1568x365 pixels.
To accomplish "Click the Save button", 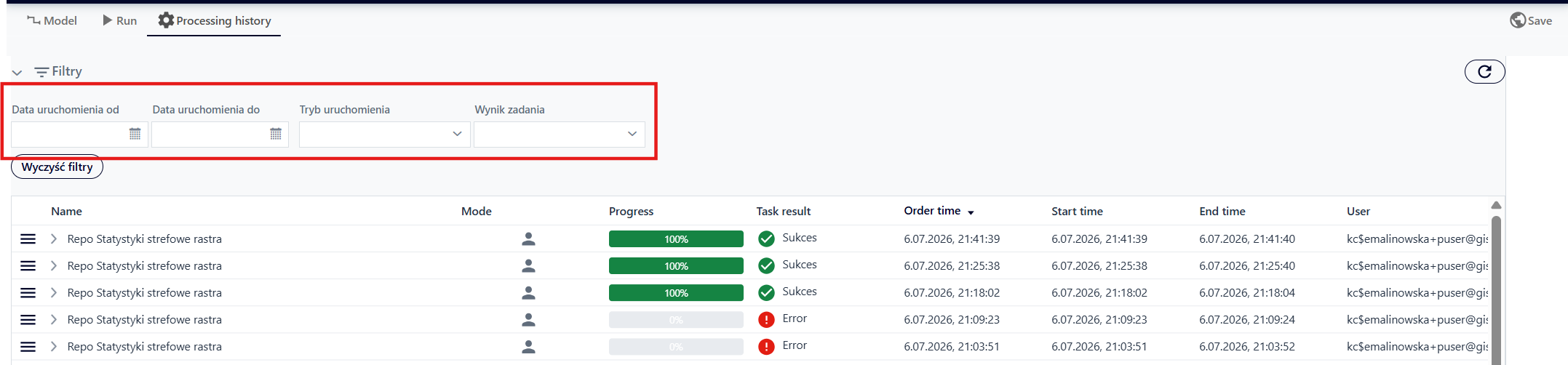I will coord(1531,20).
